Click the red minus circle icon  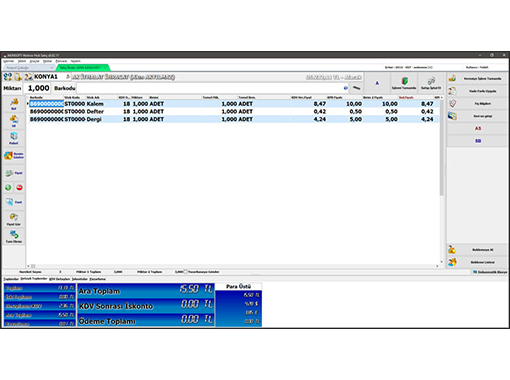pyautogui.click(x=19, y=187)
